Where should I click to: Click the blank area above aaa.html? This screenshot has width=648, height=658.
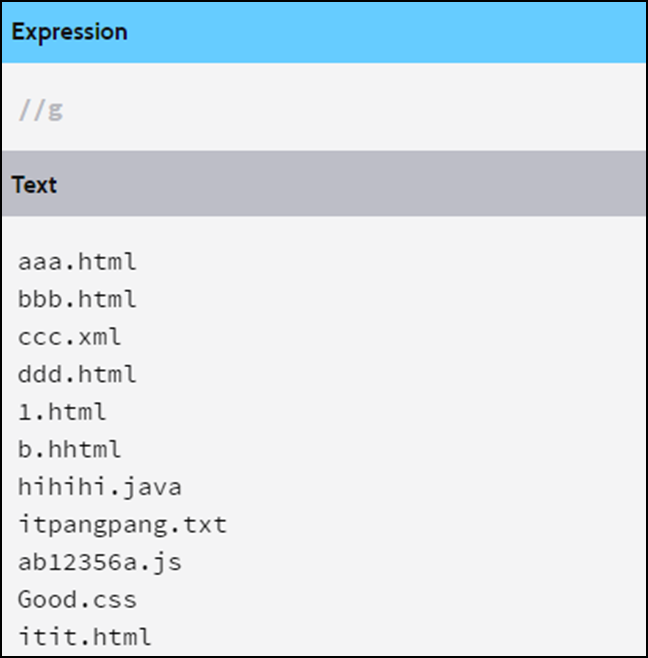324,233
